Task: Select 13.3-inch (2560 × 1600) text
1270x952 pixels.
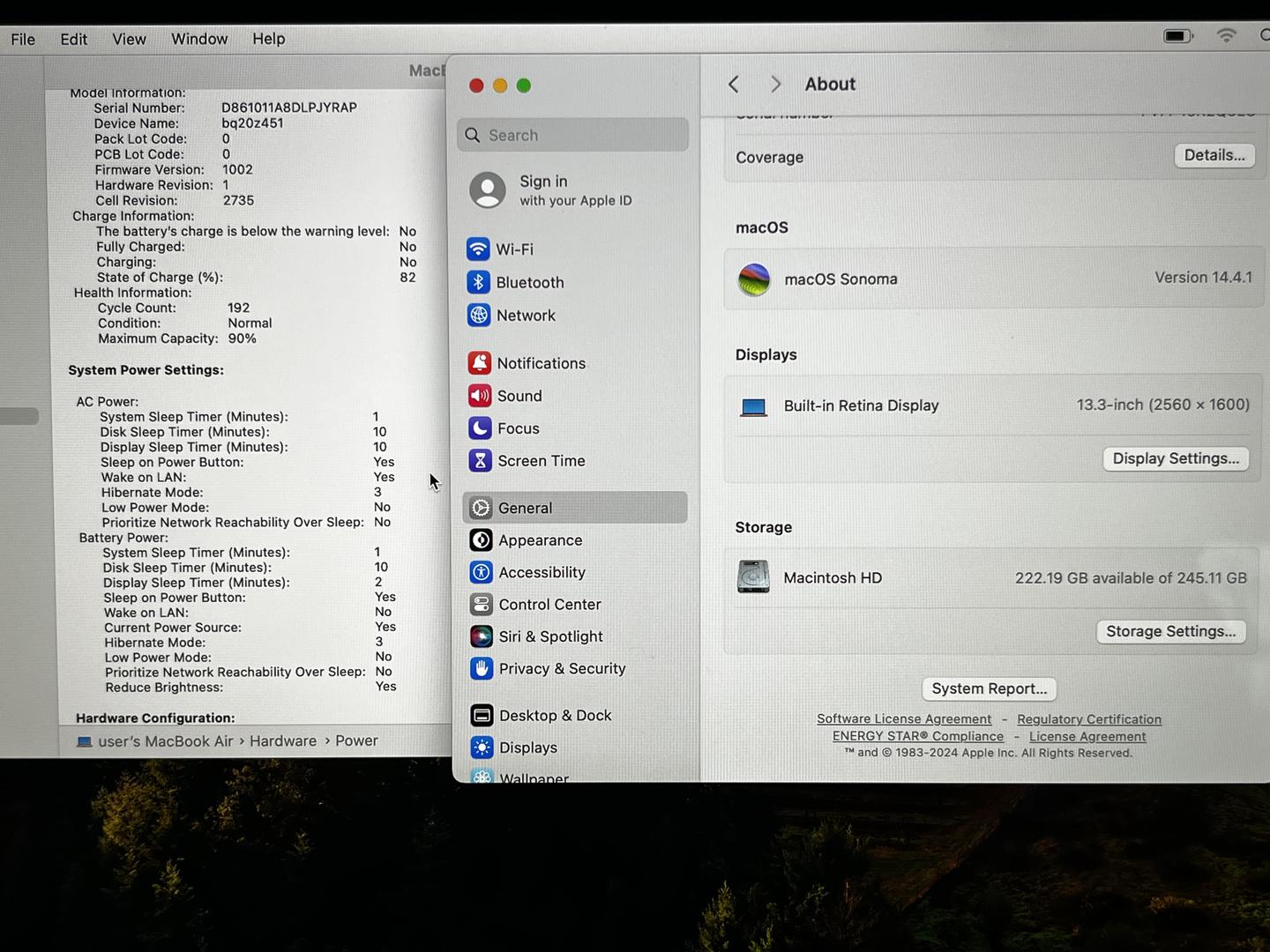Action: pyautogui.click(x=1163, y=405)
